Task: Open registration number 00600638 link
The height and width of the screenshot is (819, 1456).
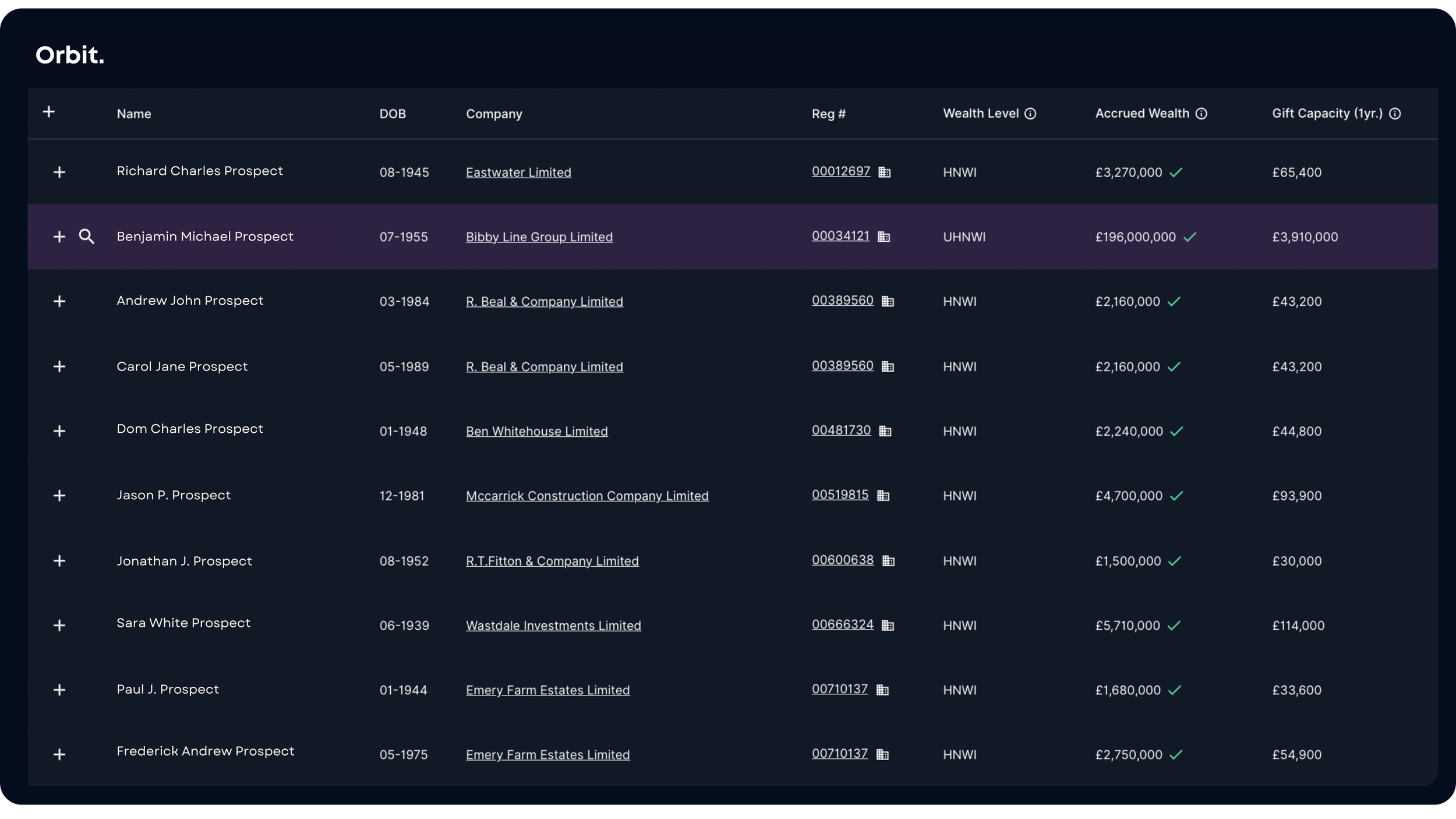Action: pyautogui.click(x=842, y=560)
